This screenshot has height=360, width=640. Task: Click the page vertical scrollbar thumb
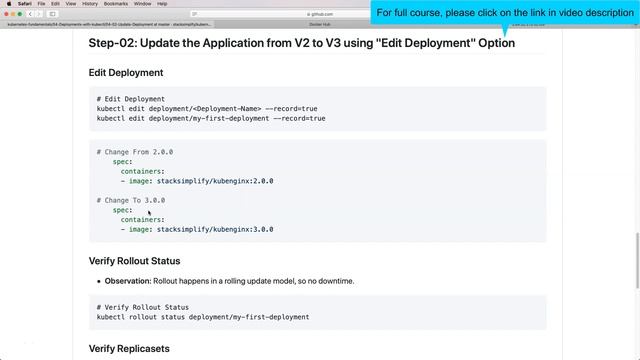[x=637, y=261]
